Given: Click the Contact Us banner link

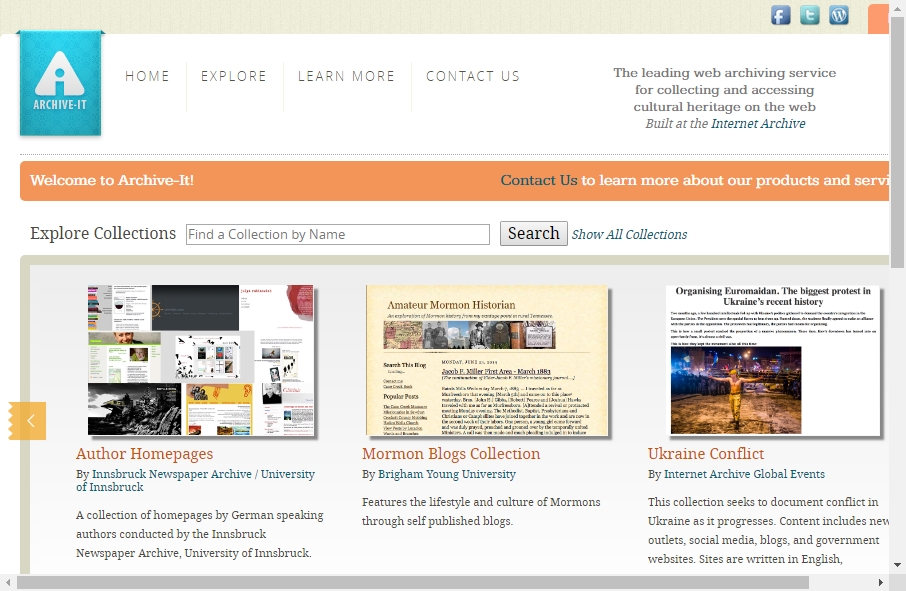Looking at the screenshot, I should point(539,180).
